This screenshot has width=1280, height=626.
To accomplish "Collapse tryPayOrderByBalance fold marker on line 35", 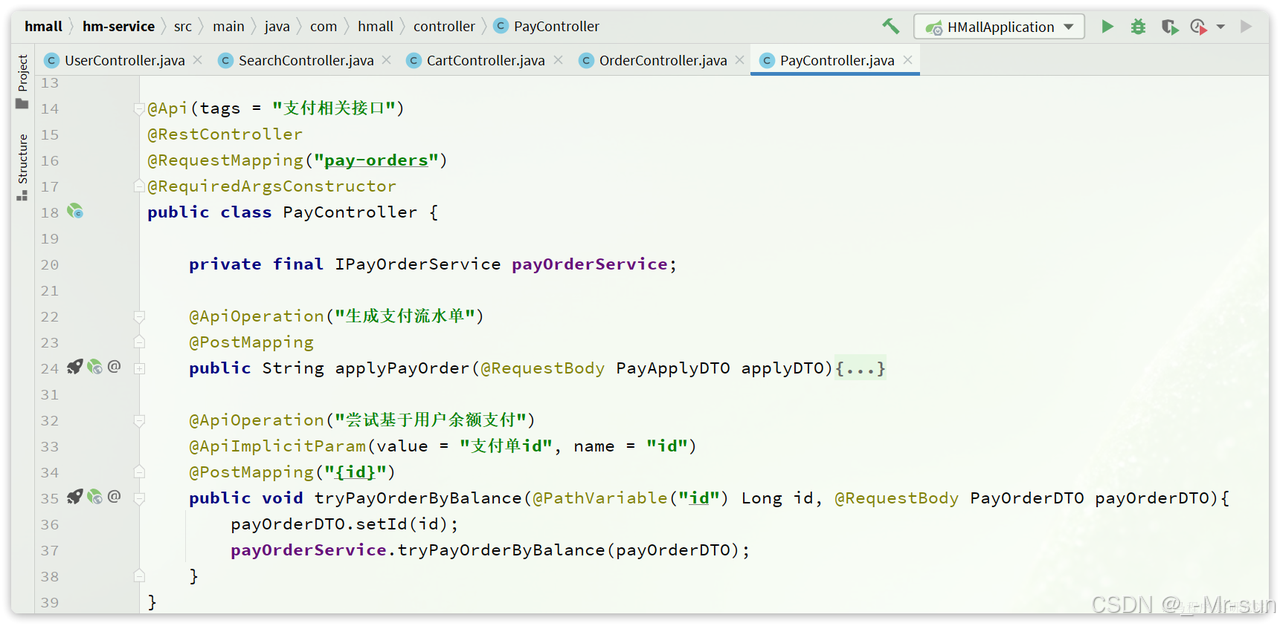I will pos(140,498).
